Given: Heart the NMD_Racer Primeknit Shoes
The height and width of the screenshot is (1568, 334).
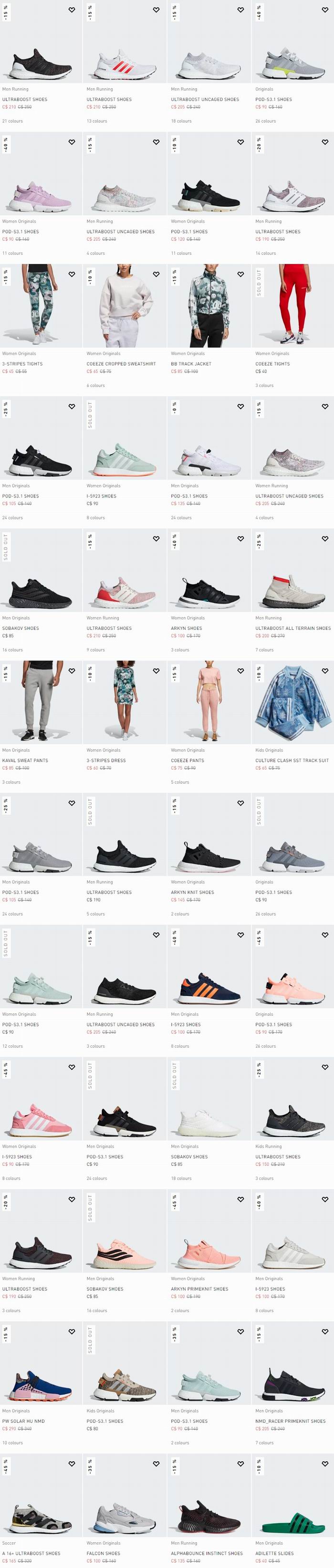Looking at the screenshot, I should click(x=325, y=1331).
